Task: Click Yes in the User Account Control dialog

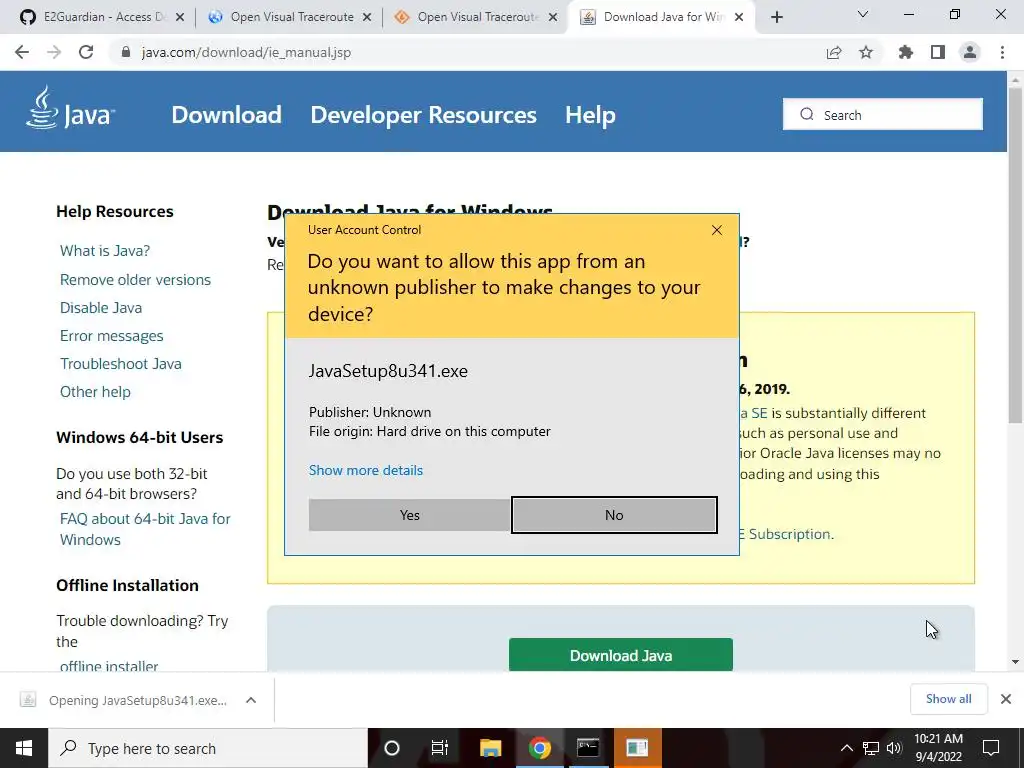Action: 409,515
